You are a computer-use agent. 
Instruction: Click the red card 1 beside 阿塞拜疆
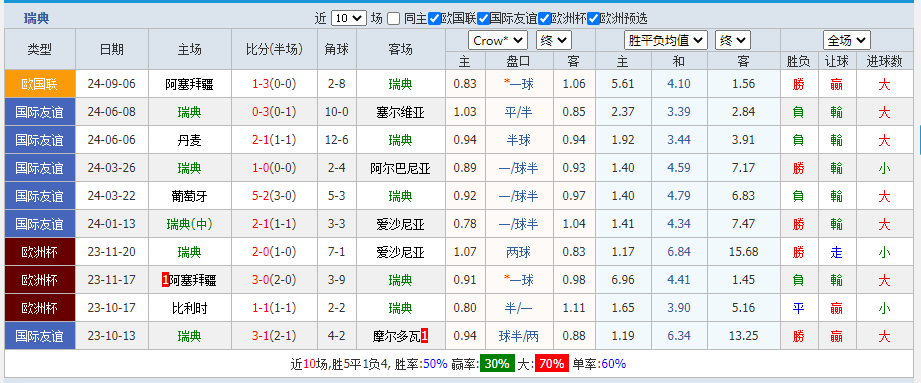coord(165,280)
